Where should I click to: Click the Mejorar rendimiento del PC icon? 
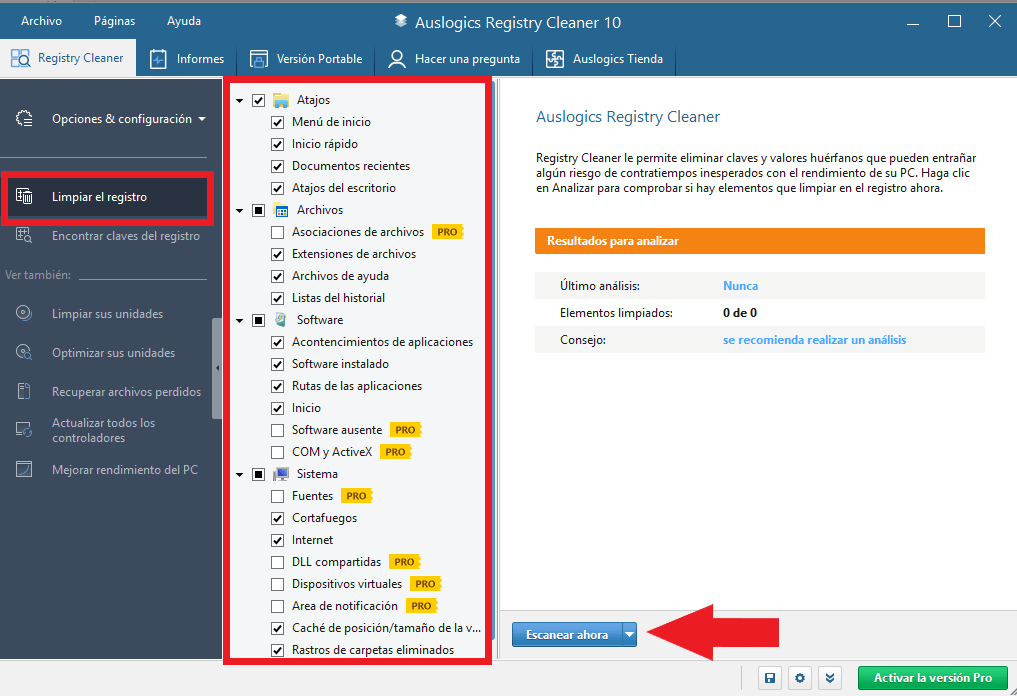coord(24,469)
